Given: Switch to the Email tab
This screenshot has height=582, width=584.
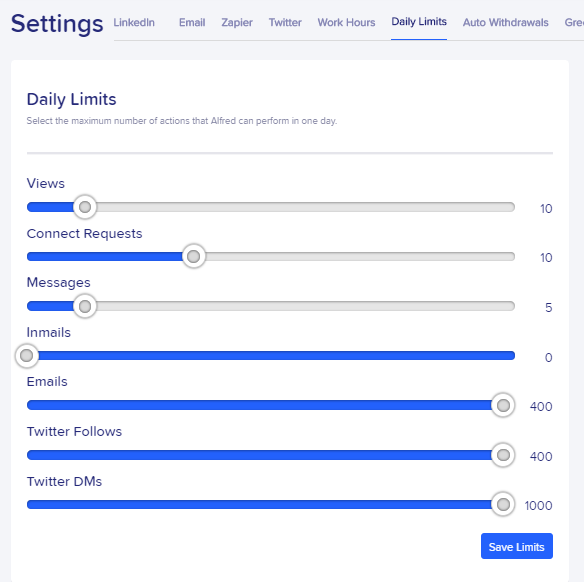Looking at the screenshot, I should [192, 22].
